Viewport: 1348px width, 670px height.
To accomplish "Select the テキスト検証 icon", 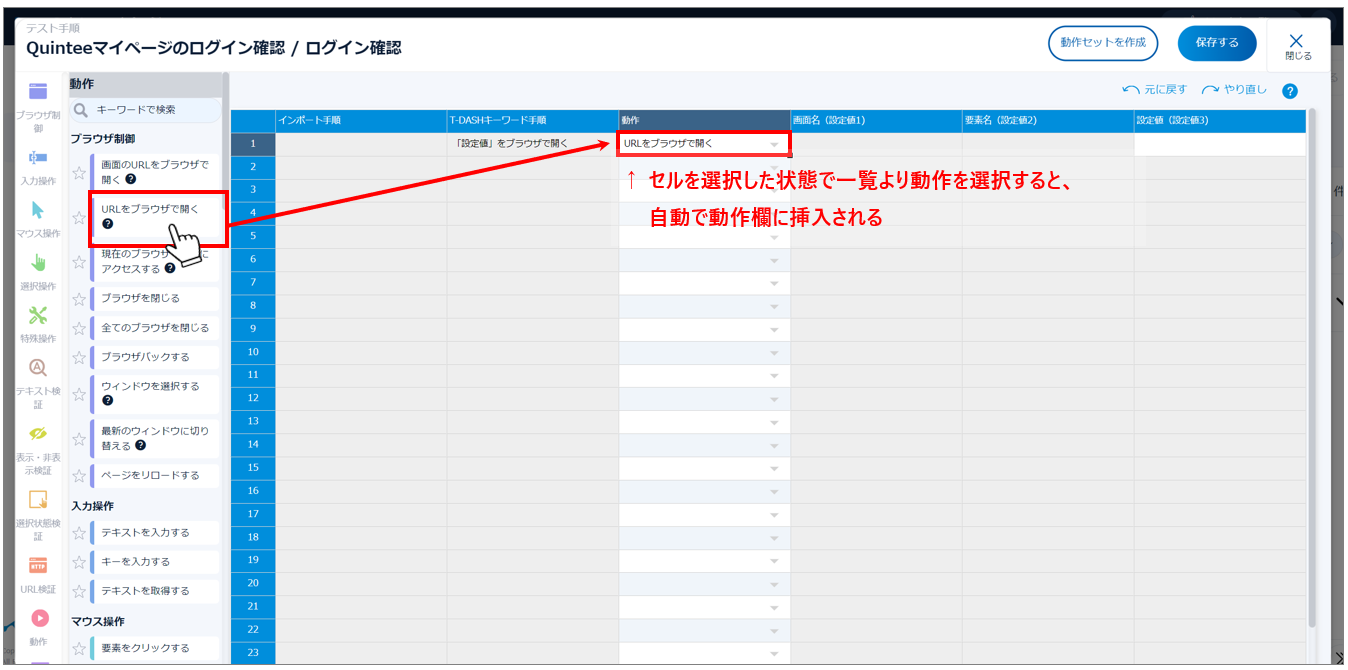I will pos(38,368).
